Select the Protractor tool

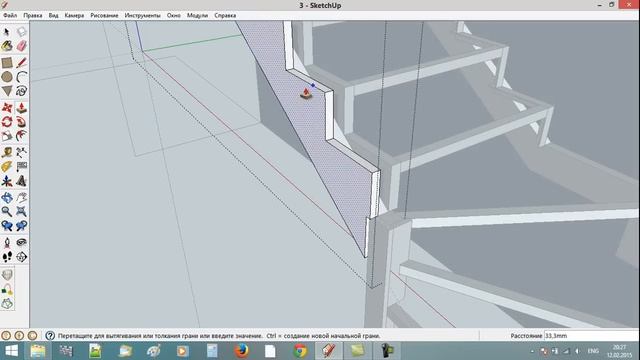7,167
